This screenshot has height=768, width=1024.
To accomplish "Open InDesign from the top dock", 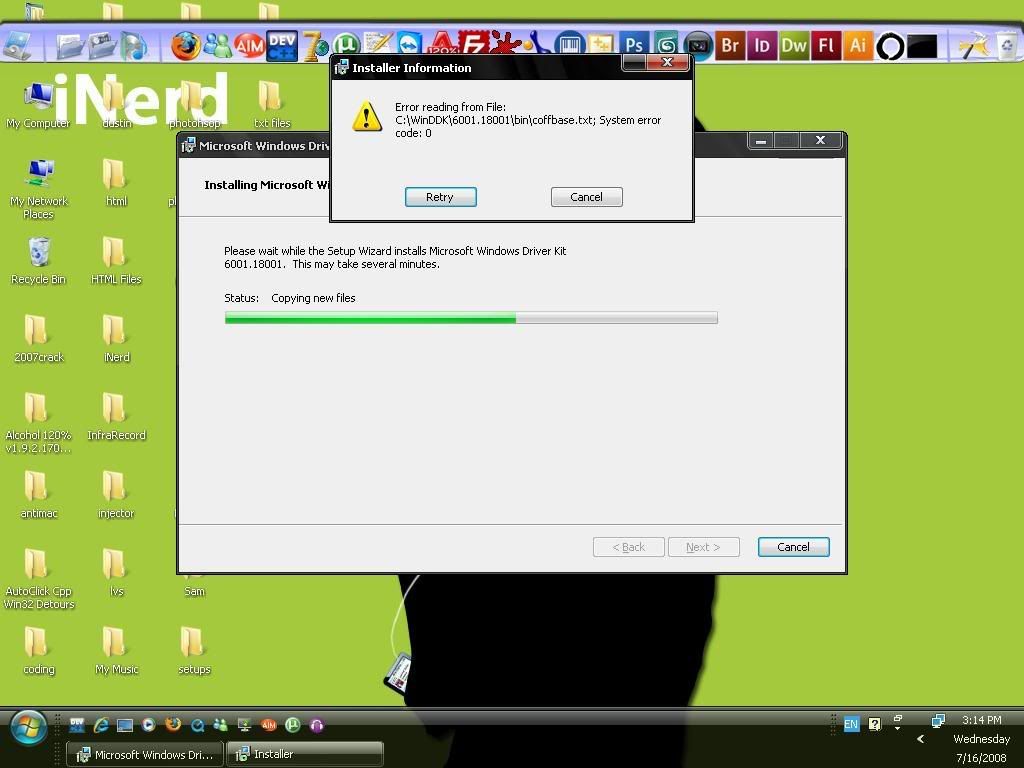I will [x=762, y=45].
